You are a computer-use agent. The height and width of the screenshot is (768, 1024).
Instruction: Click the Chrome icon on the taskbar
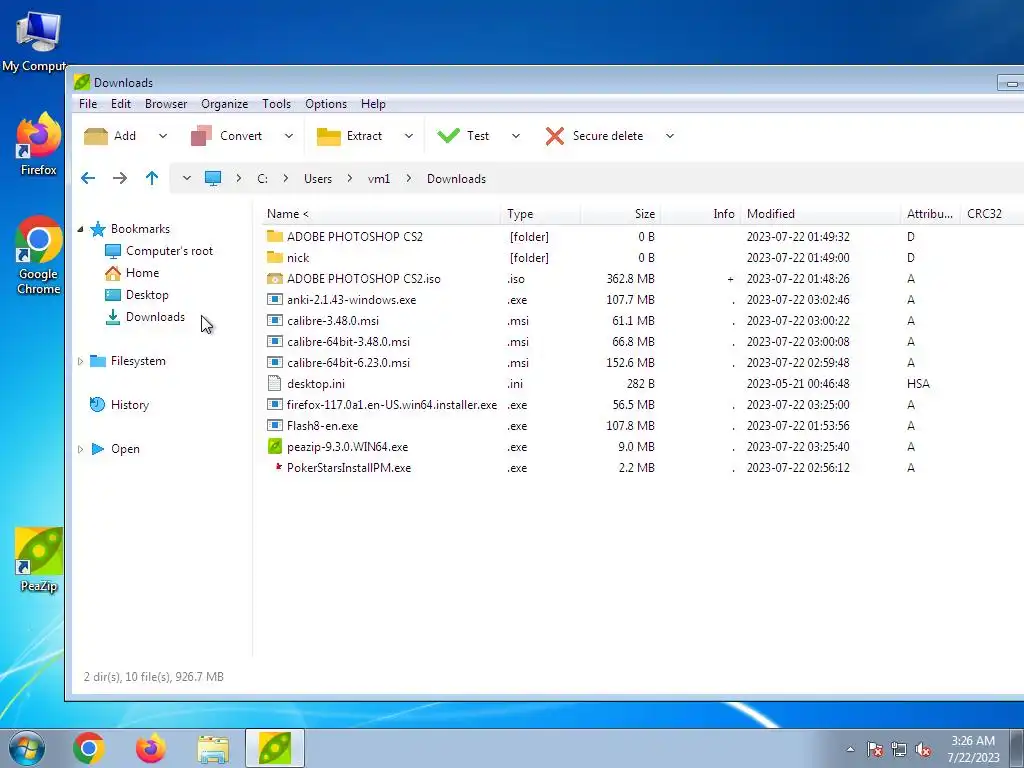point(89,748)
